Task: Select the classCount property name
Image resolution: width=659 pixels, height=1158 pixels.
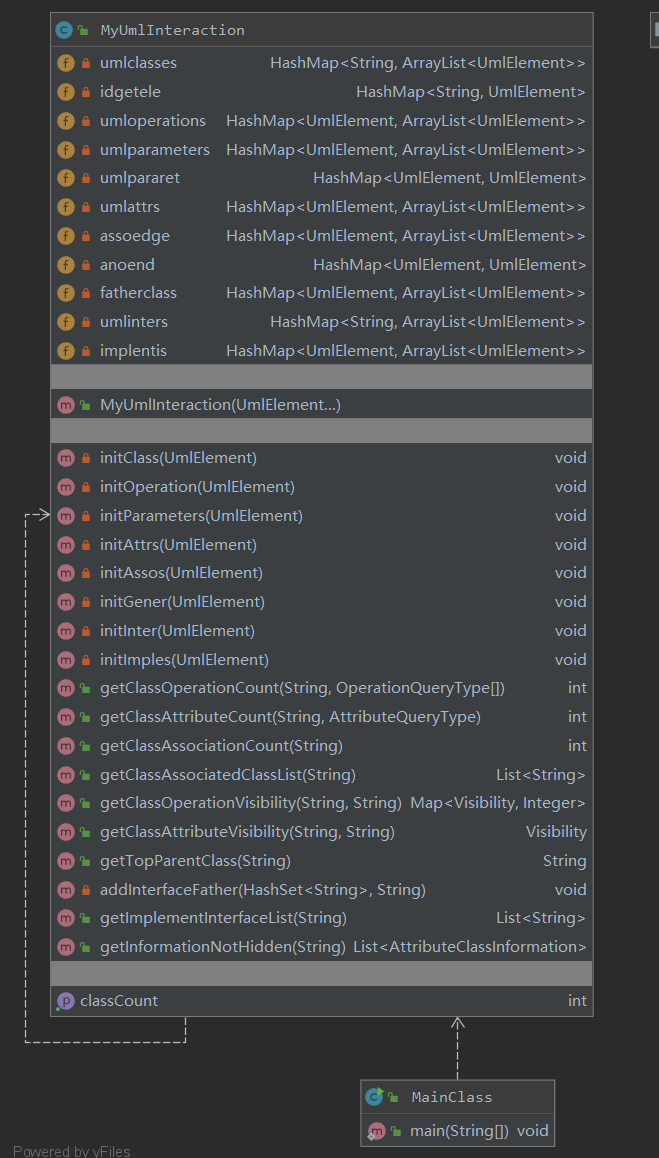Action: click(x=118, y=1001)
